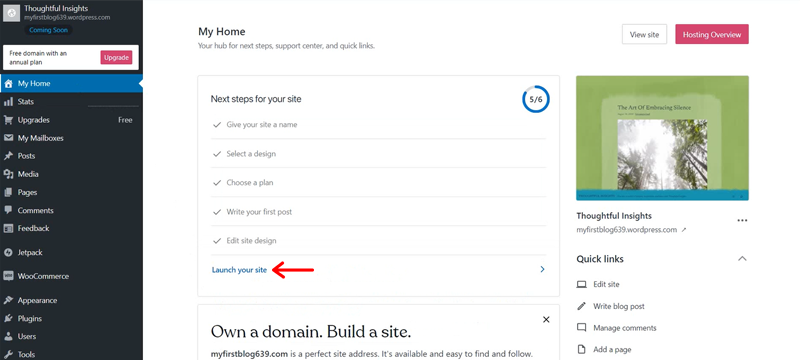This screenshot has height=360, width=800.
Task: Click the pencil icon beside Write blog post
Action: click(x=581, y=306)
